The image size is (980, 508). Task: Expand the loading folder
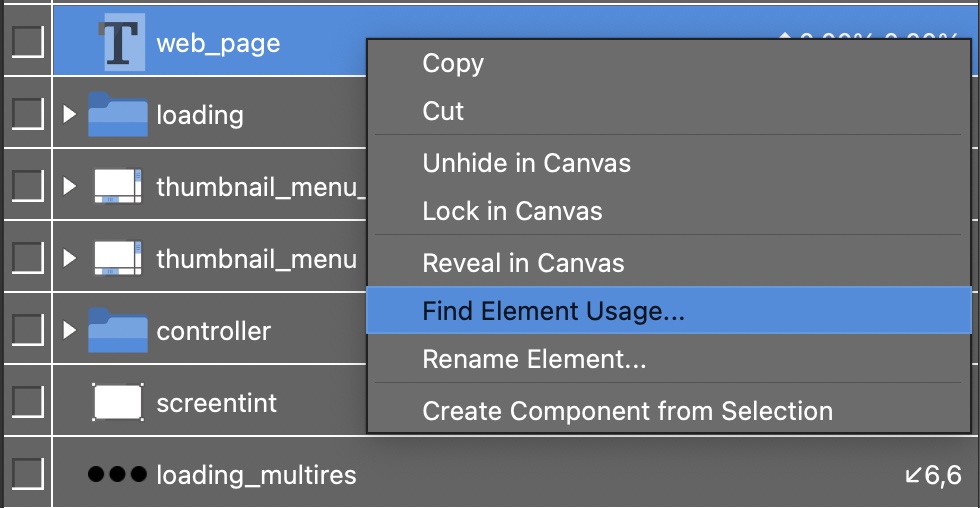pos(69,114)
